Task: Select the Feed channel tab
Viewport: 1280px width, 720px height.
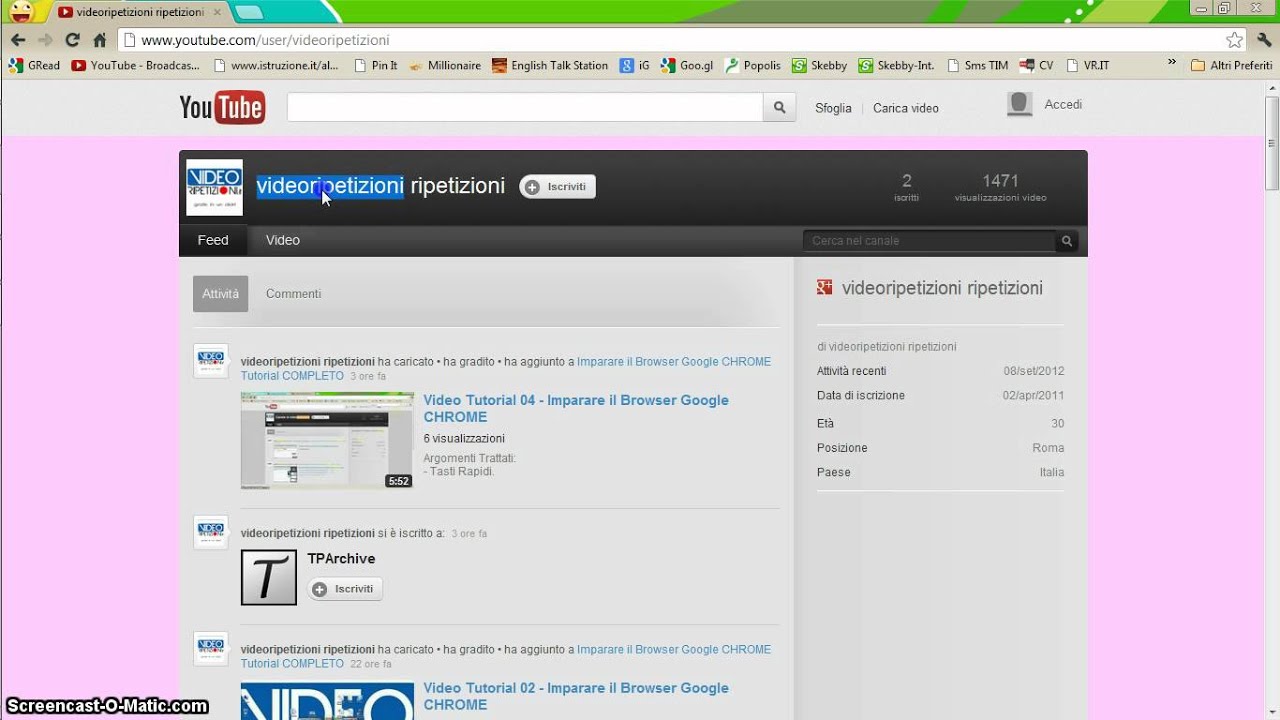Action: point(213,240)
